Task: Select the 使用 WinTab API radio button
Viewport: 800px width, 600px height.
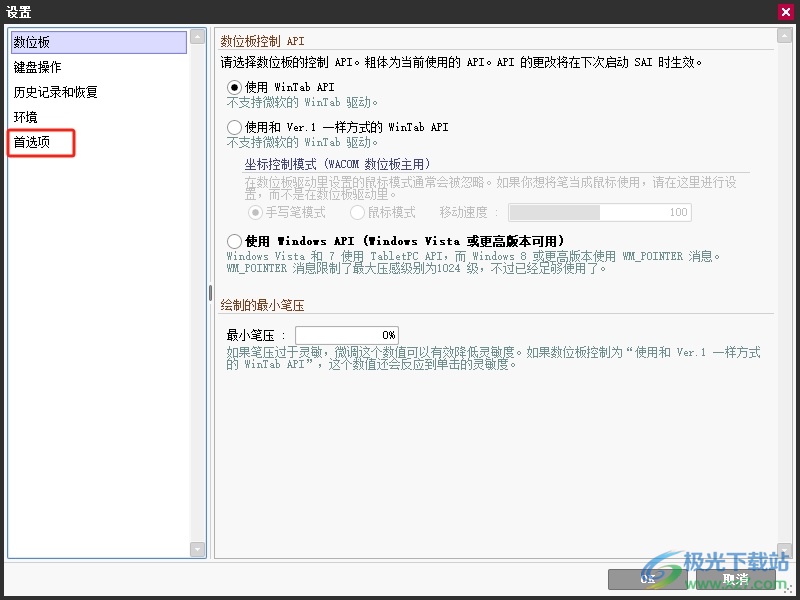Action: click(x=234, y=87)
